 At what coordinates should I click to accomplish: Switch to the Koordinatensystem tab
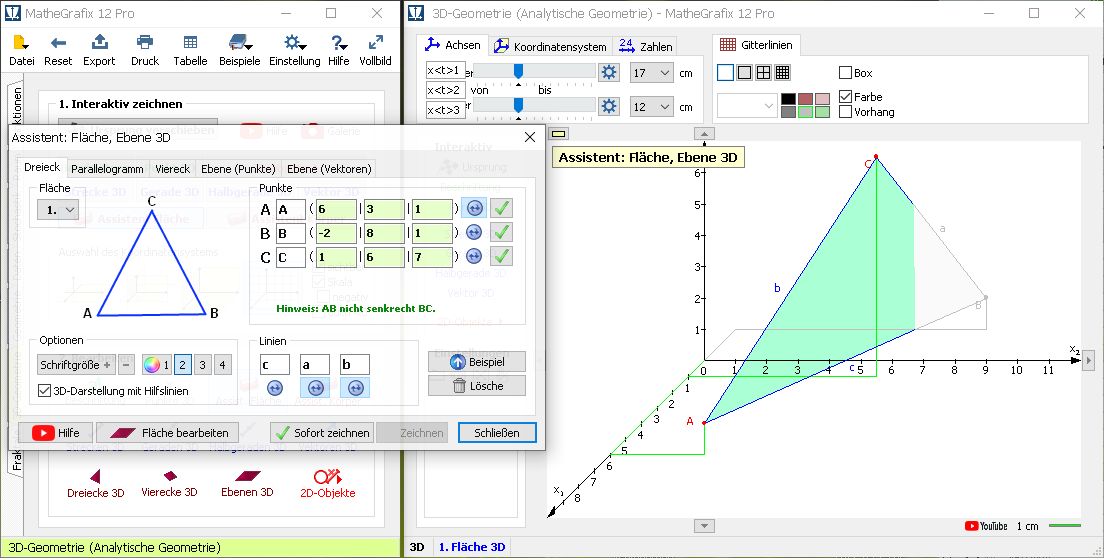[551, 46]
